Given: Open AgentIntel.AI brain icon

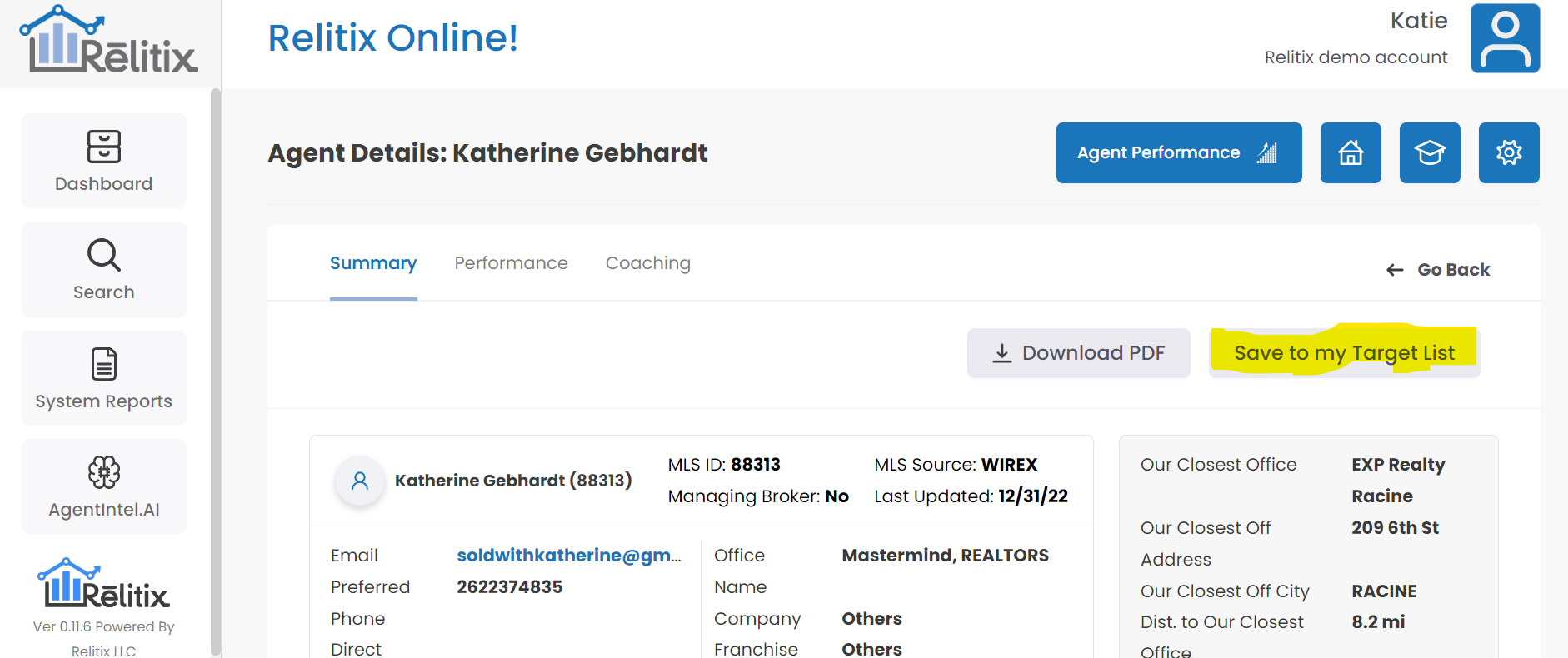Looking at the screenshot, I should point(104,472).
